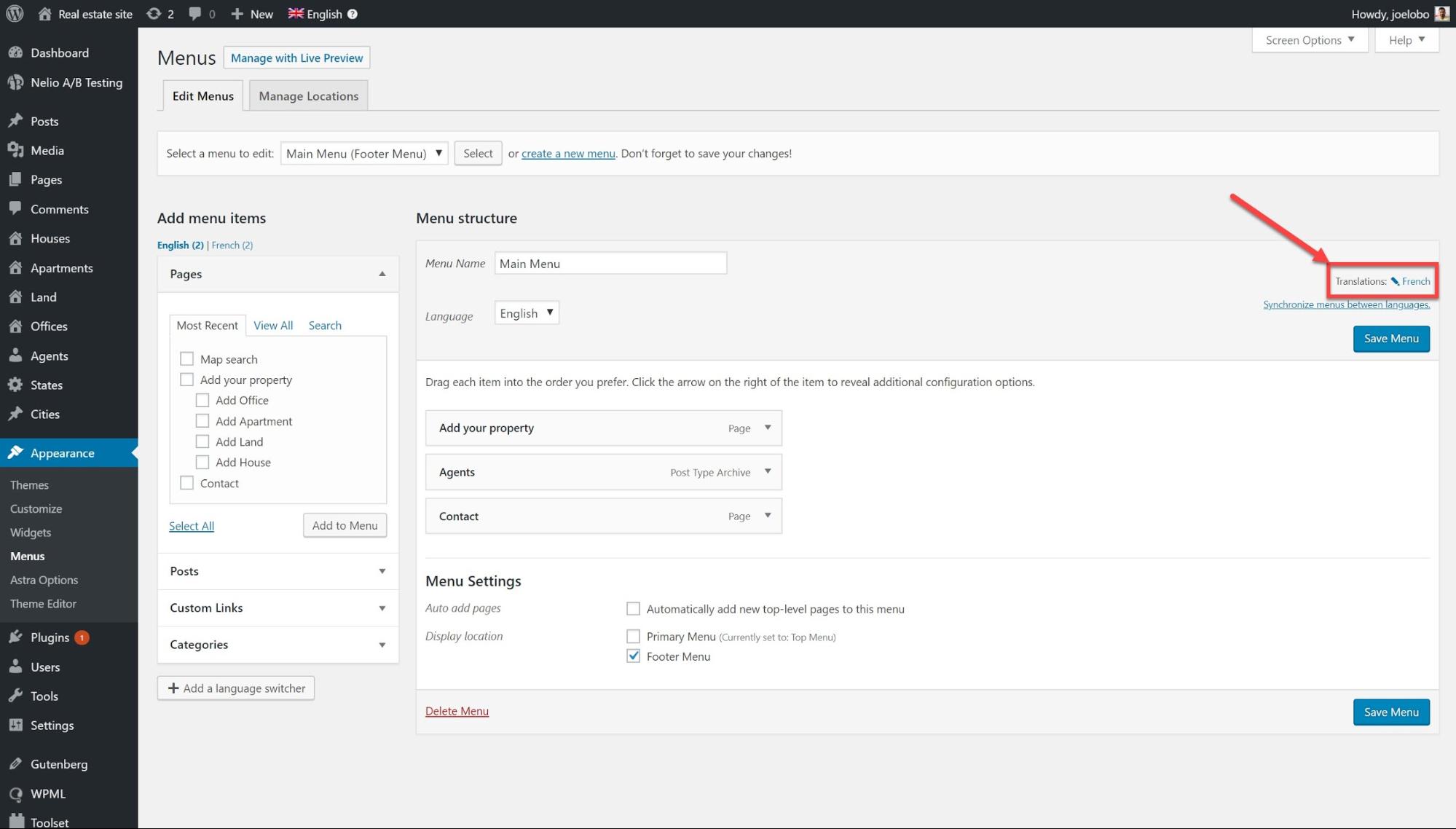Click the top Save Menu button
This screenshot has width=1456, height=829.
(x=1390, y=339)
